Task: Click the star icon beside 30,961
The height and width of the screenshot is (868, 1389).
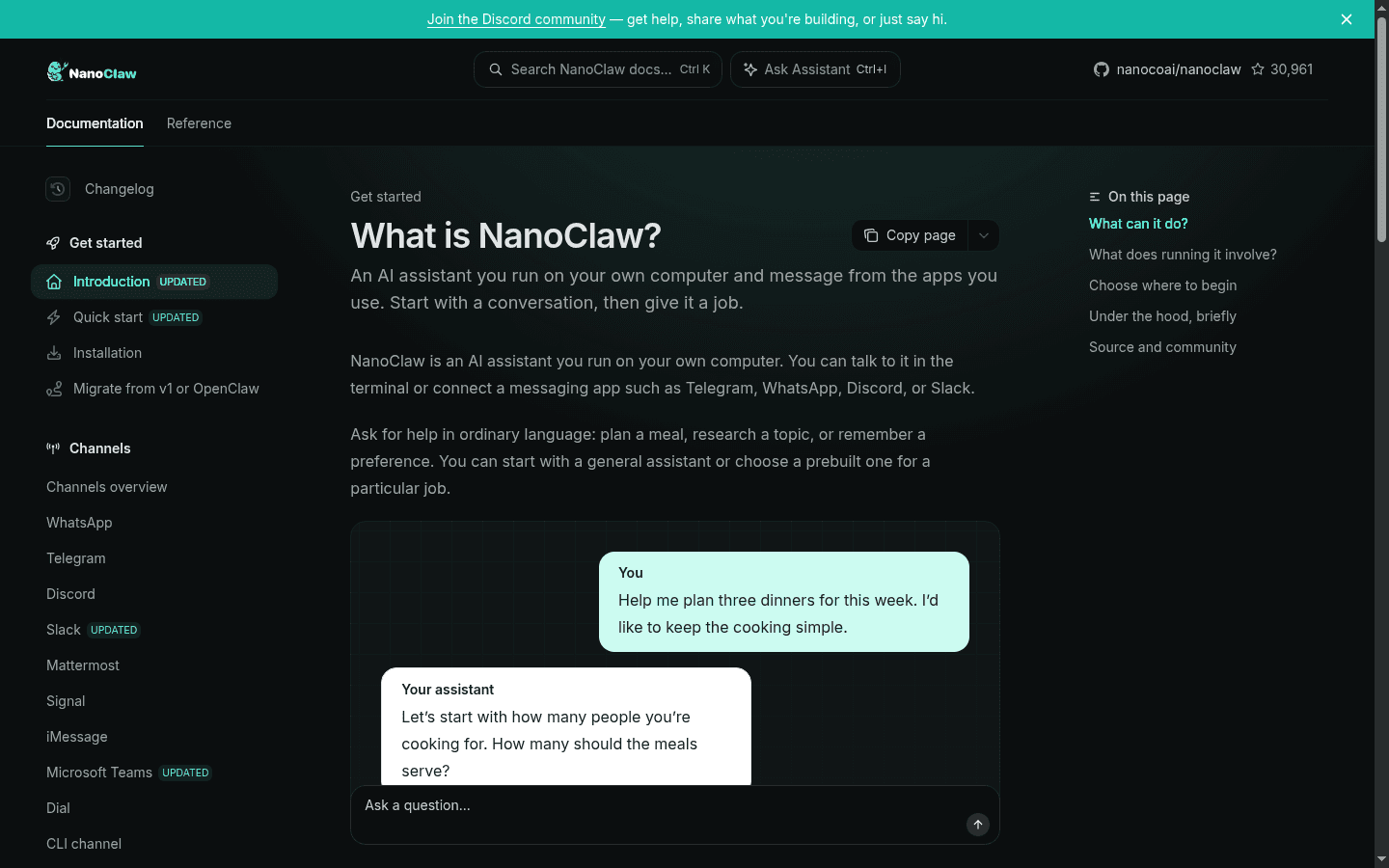Action: 1258,69
